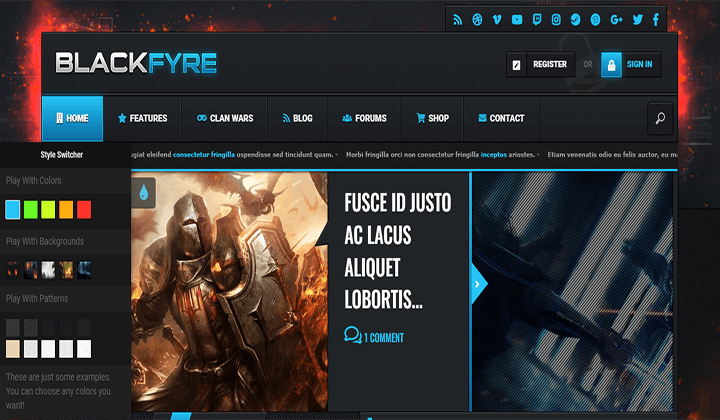The image size is (720, 420).
Task: Click the Sign In button
Action: click(631, 64)
